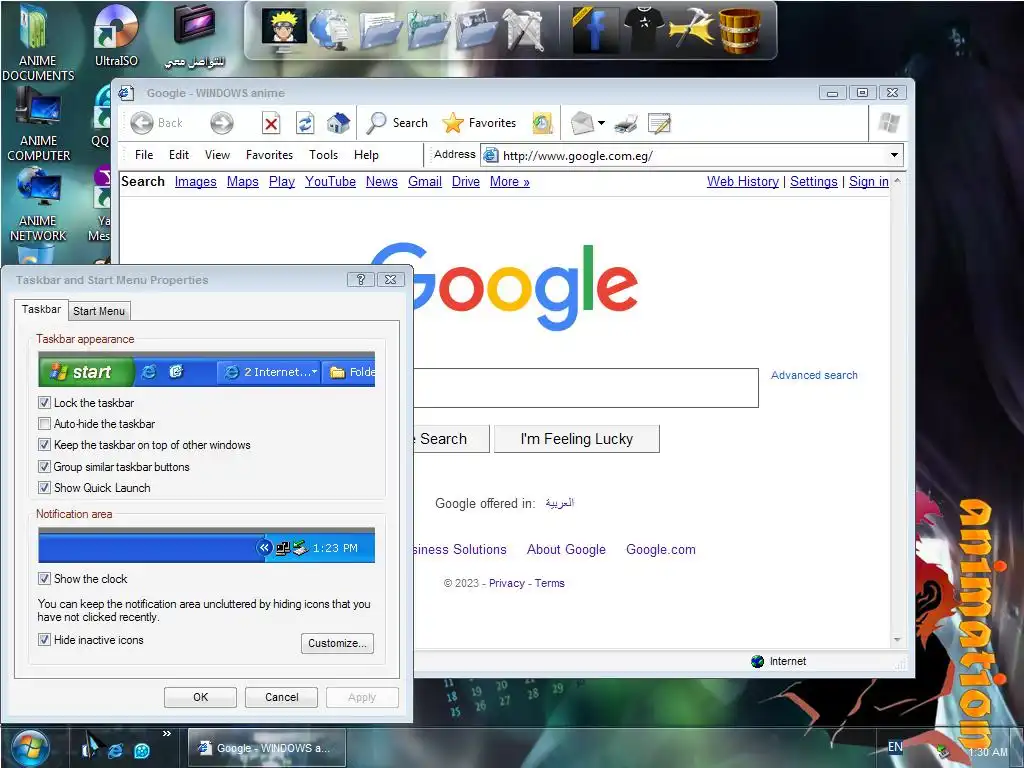Expand the address bar dropdown arrow
The image size is (1024, 768).
[895, 155]
